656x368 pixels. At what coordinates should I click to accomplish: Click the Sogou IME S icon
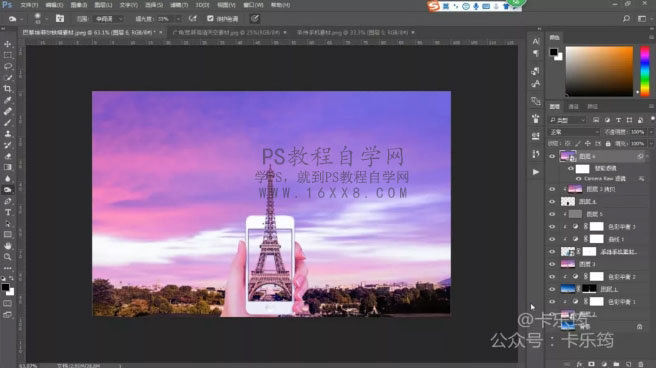433,6
